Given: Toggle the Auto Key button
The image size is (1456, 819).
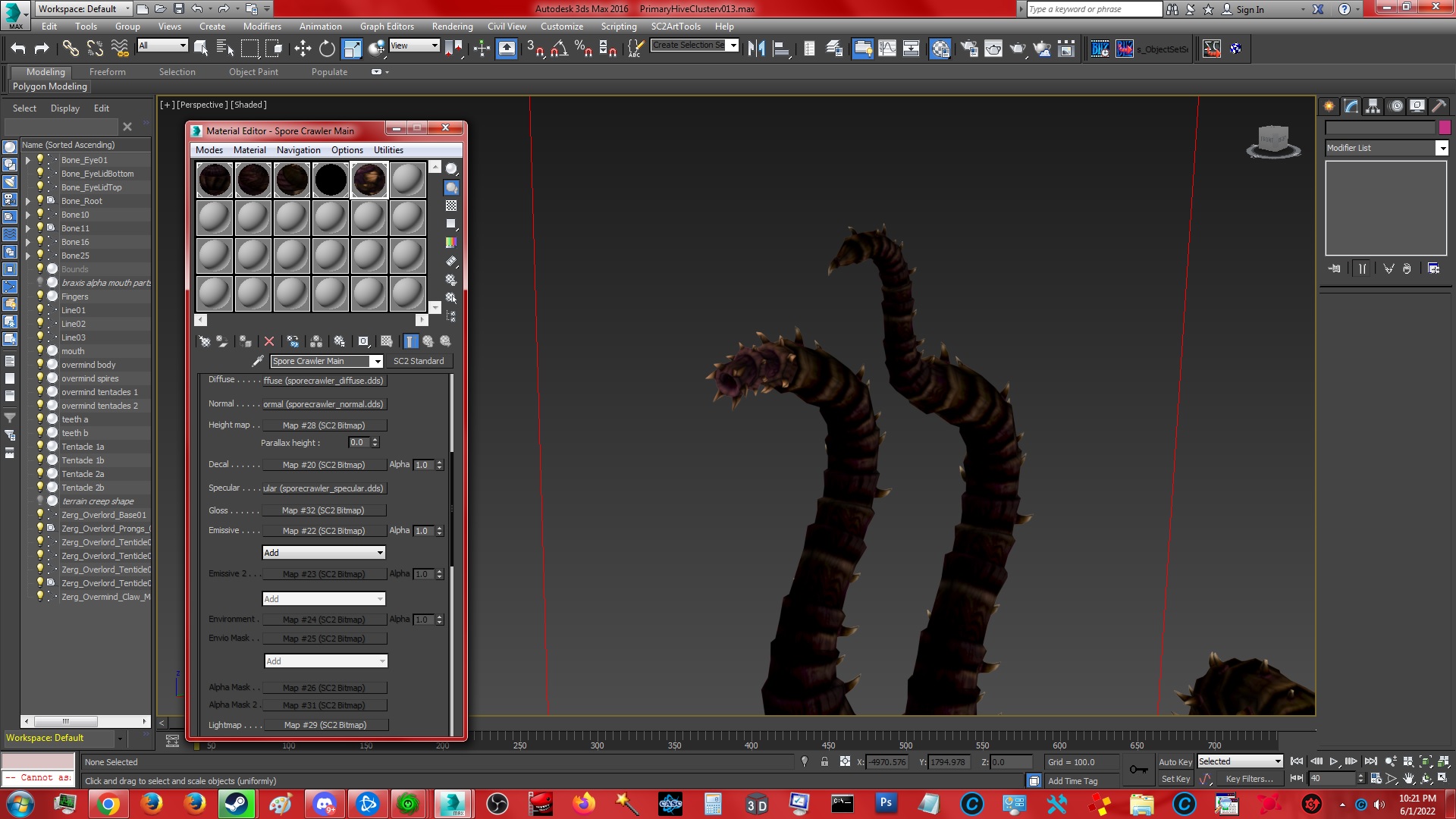Looking at the screenshot, I should click(1175, 762).
